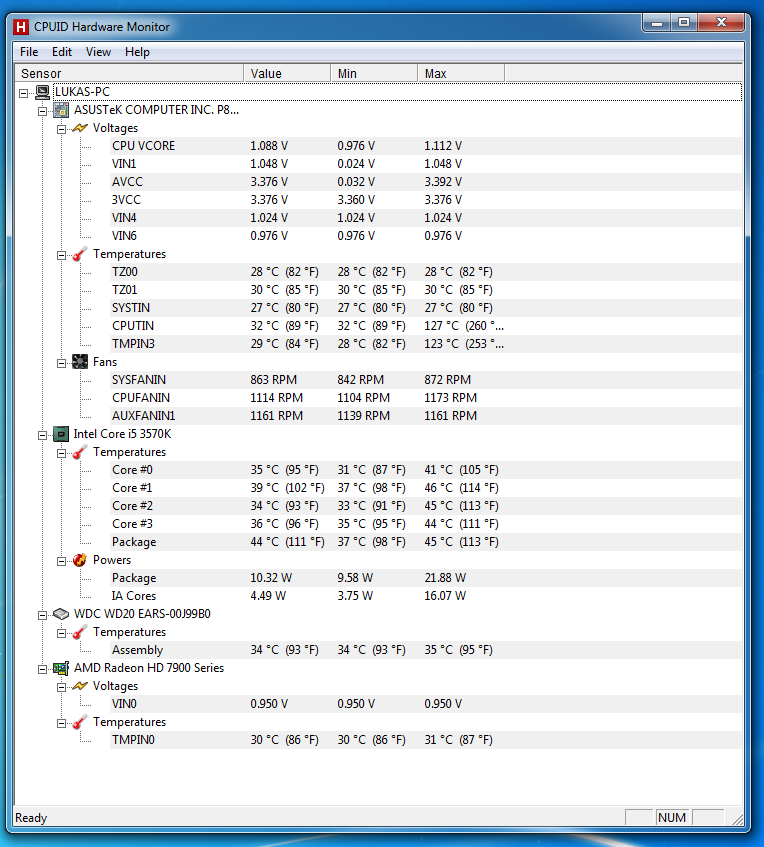Click the Max column header
The width and height of the screenshot is (764, 847).
click(461, 73)
